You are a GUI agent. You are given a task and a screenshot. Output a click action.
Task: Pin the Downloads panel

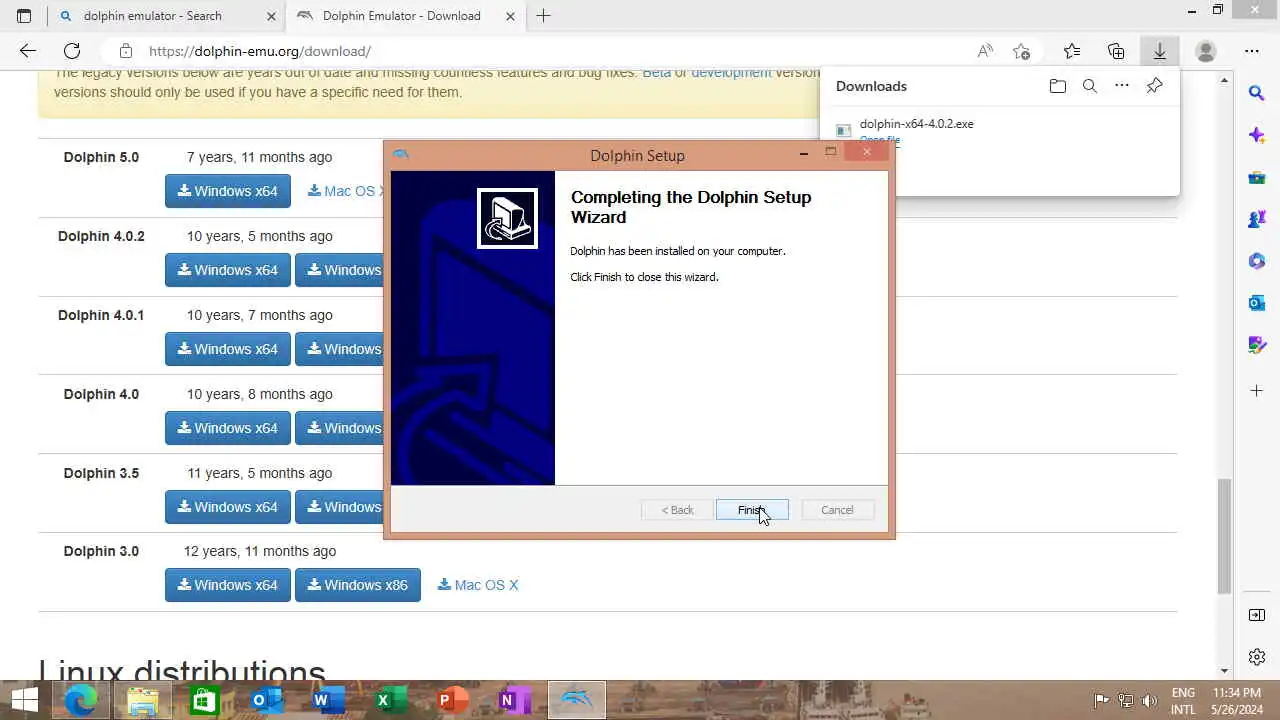1154,86
